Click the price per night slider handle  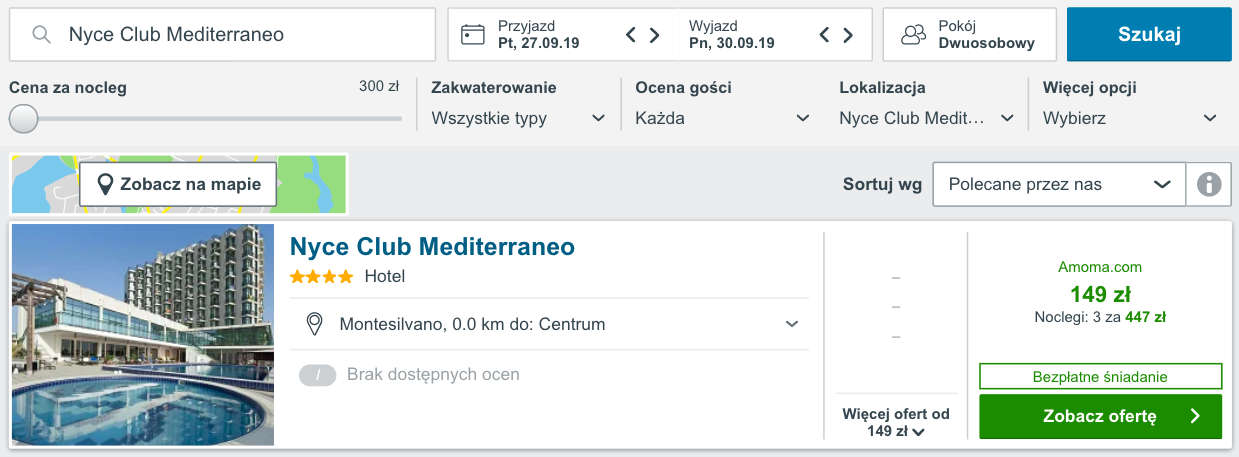(23, 119)
